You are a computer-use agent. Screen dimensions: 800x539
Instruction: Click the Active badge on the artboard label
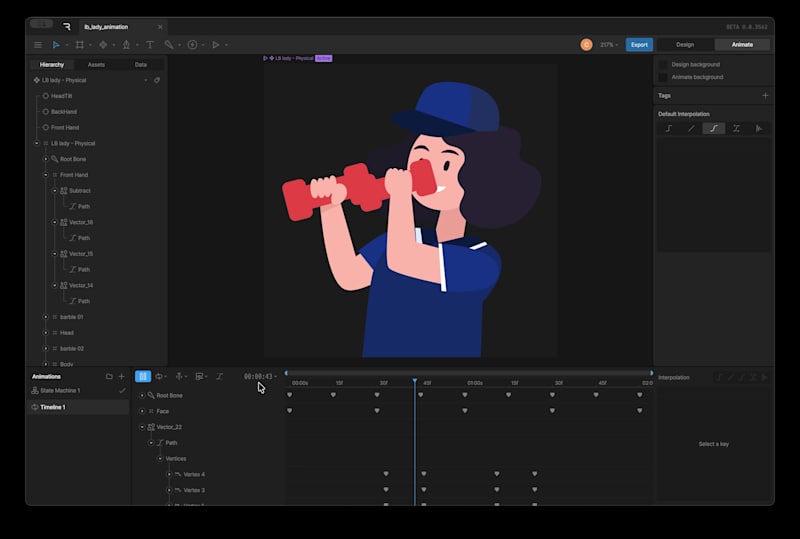(323, 58)
